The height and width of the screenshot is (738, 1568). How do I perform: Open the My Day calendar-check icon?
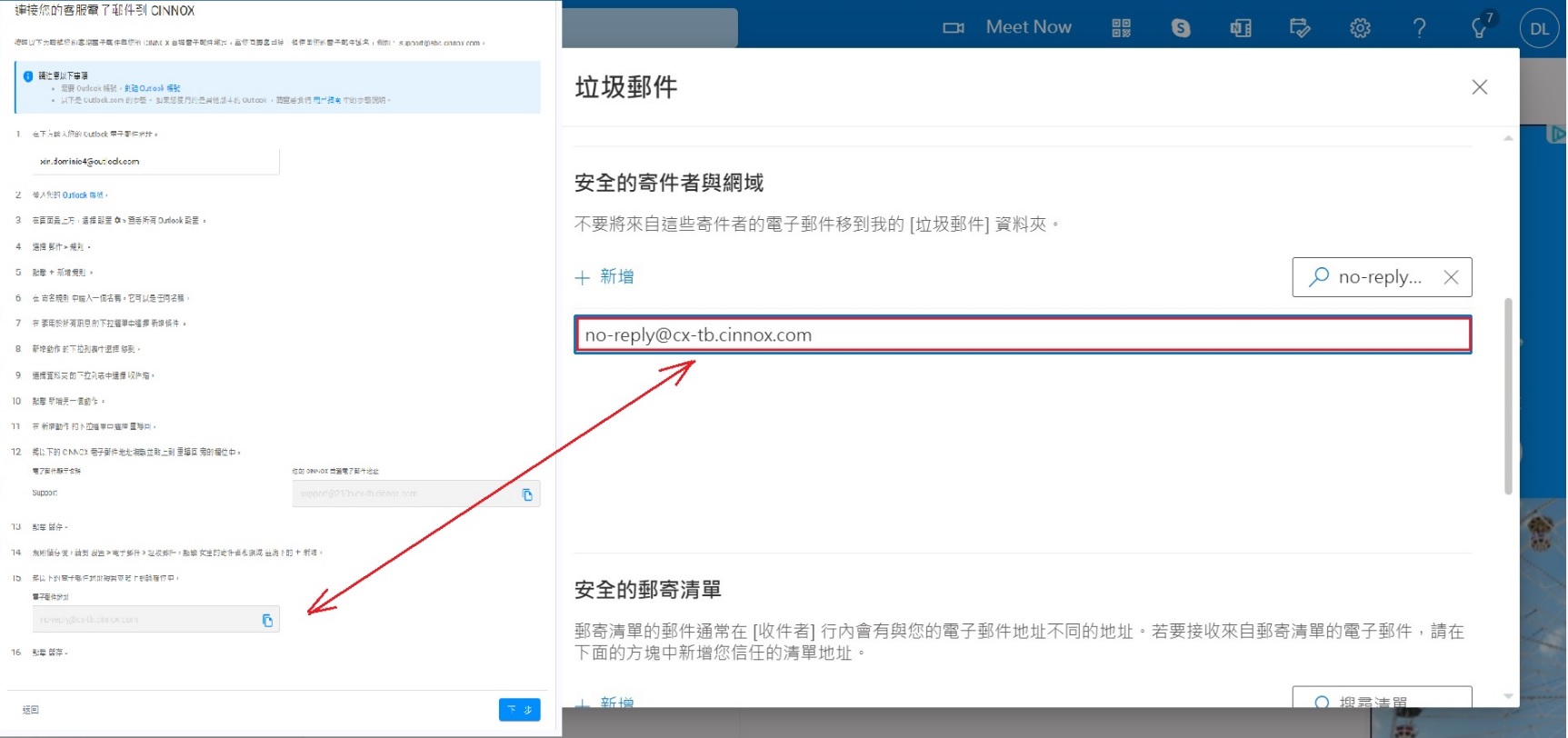pos(1300,28)
